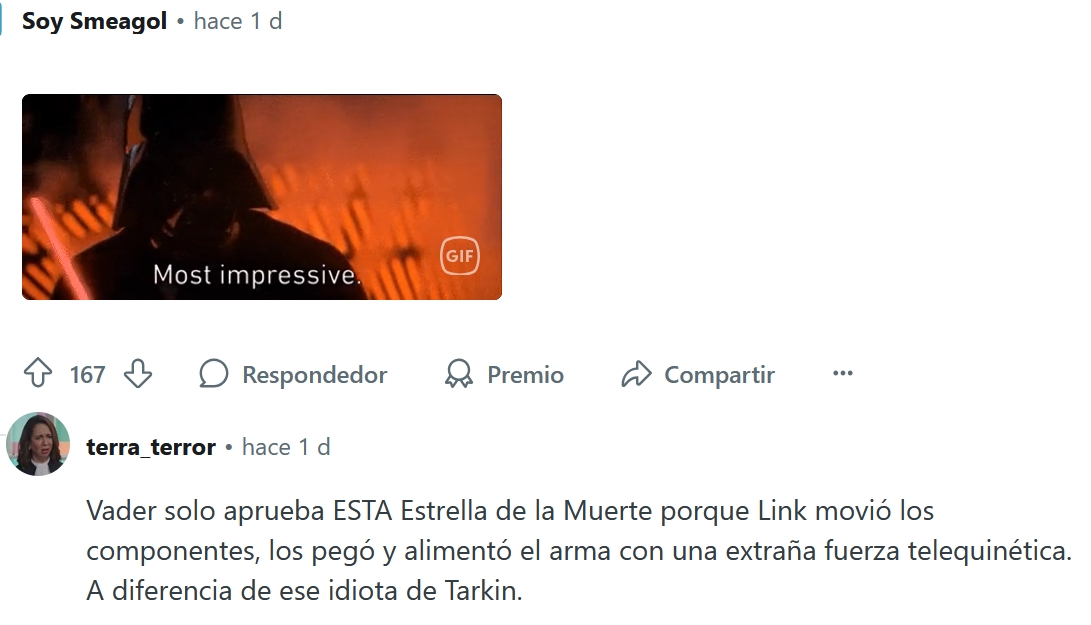Screen dimensions: 1091x625
Task: Click the Compartir share arrow icon
Action: pos(636,374)
